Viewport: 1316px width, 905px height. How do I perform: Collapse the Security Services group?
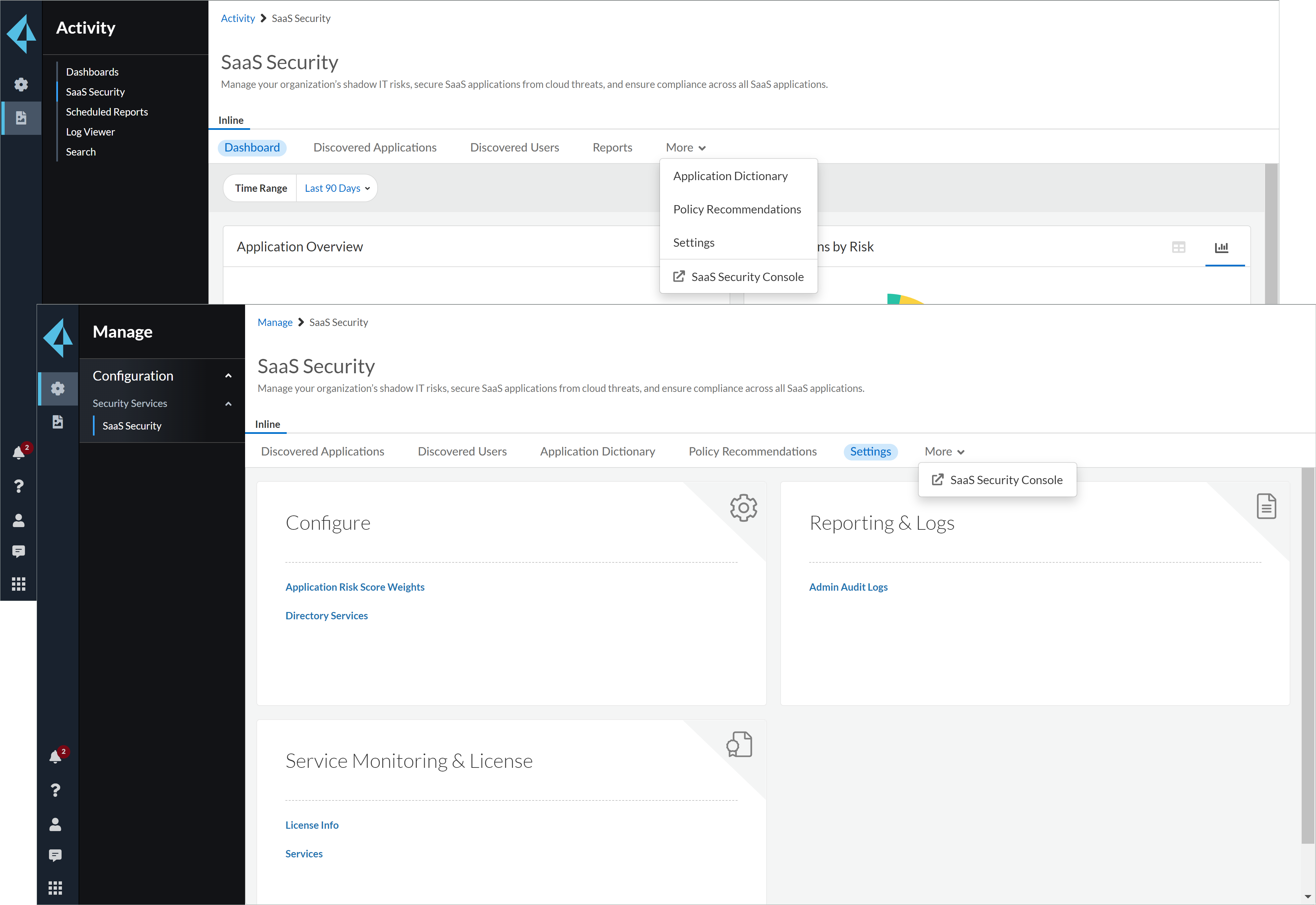(x=228, y=404)
